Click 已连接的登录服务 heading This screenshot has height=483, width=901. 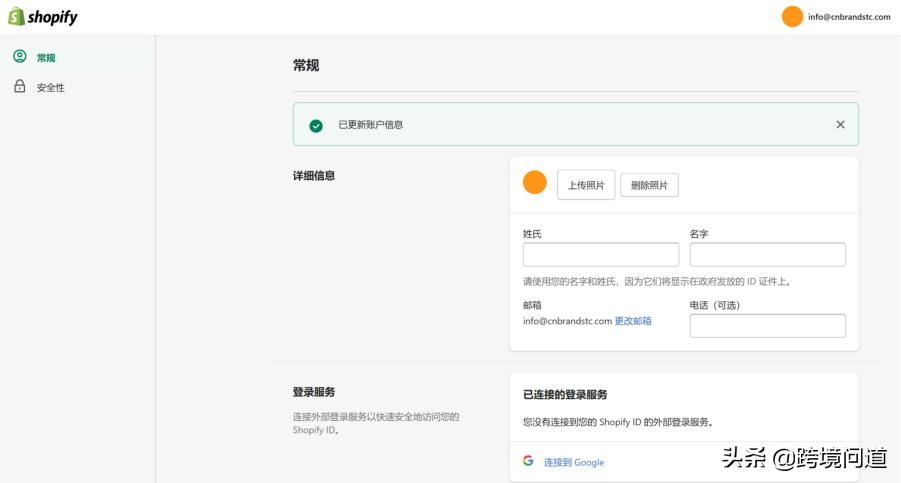coord(565,395)
